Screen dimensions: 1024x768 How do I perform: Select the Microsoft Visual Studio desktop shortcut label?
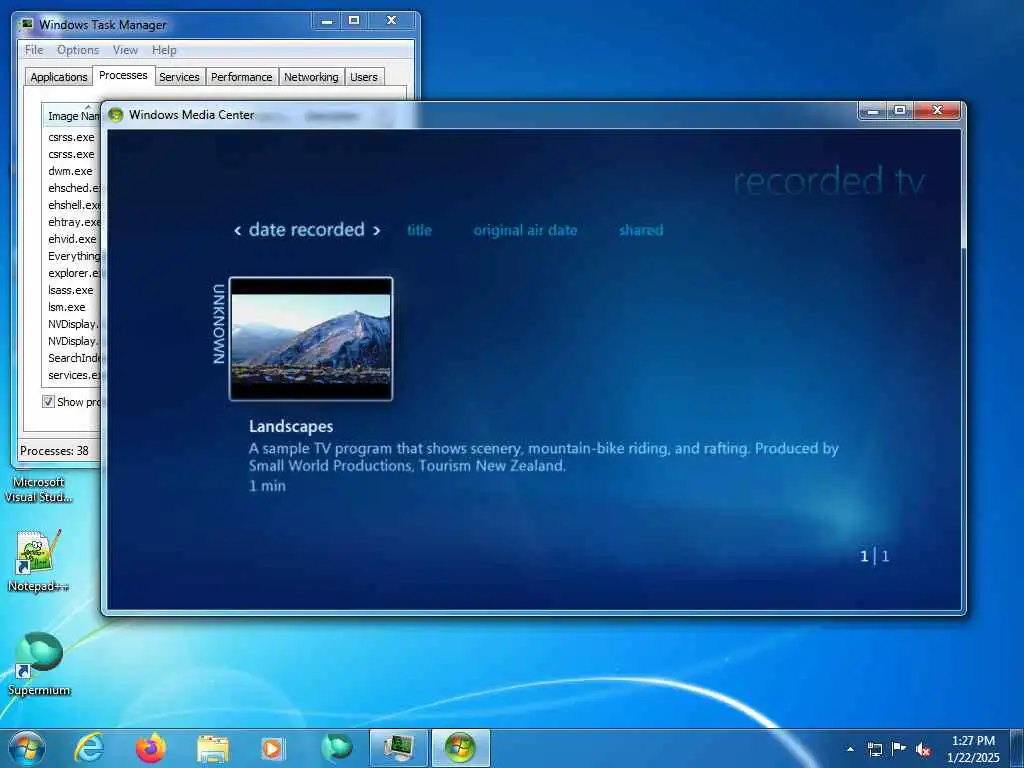39,490
